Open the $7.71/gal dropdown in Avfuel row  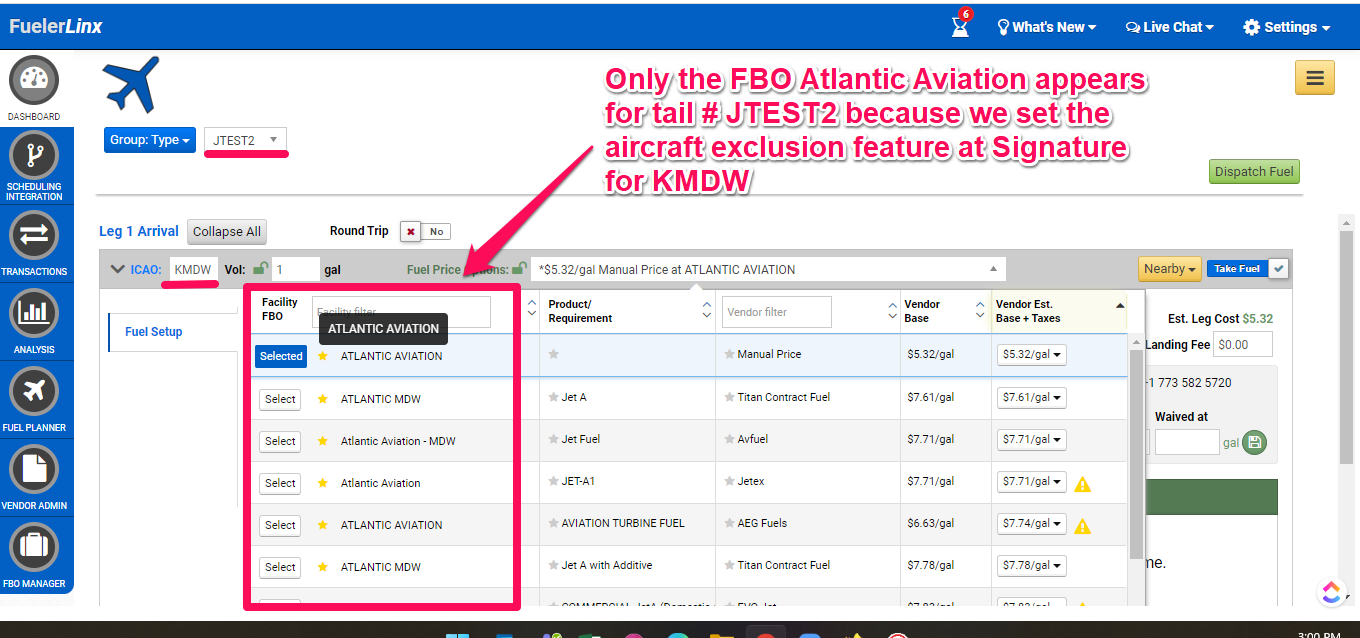coord(1032,440)
